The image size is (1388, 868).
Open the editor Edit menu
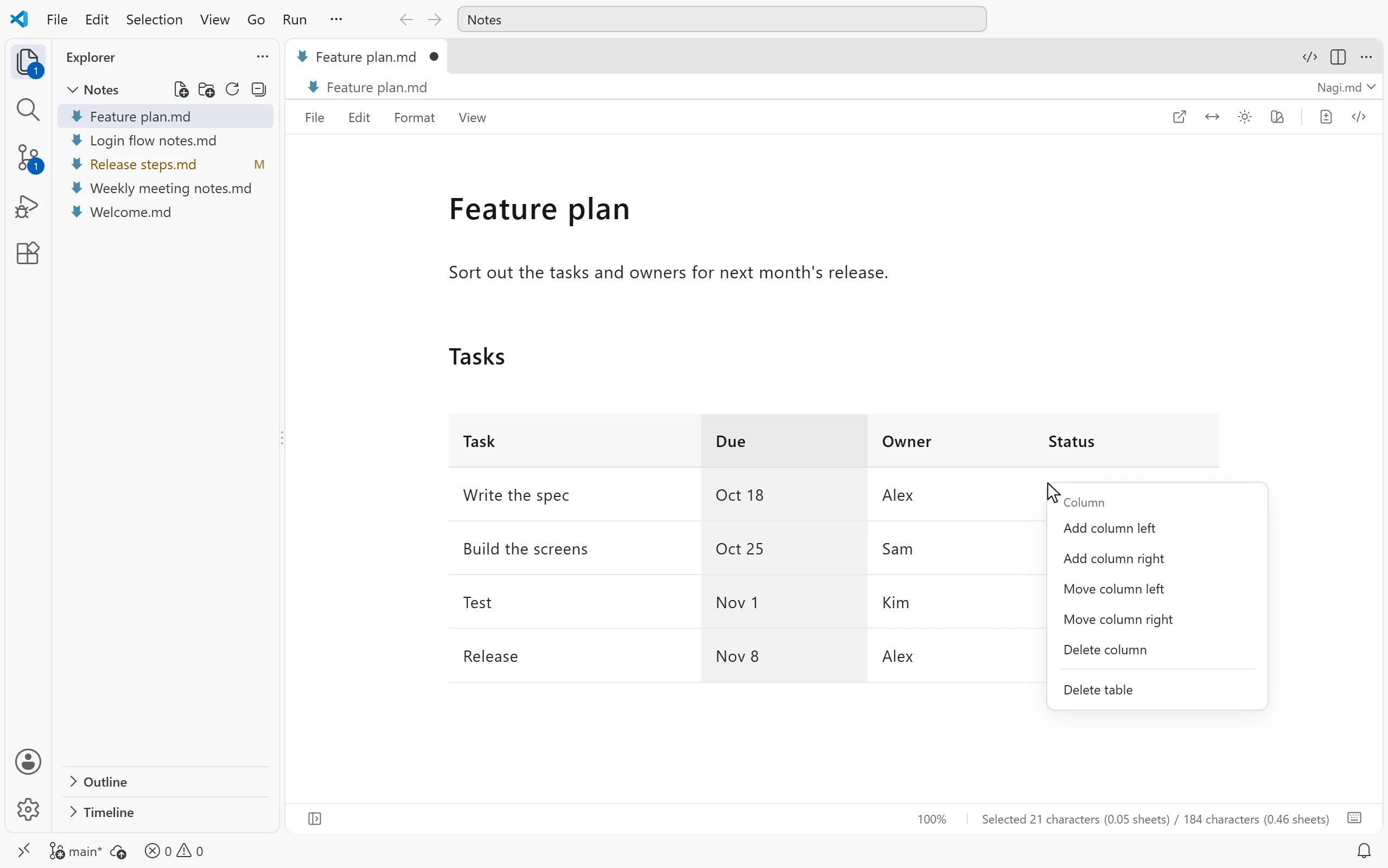click(359, 118)
